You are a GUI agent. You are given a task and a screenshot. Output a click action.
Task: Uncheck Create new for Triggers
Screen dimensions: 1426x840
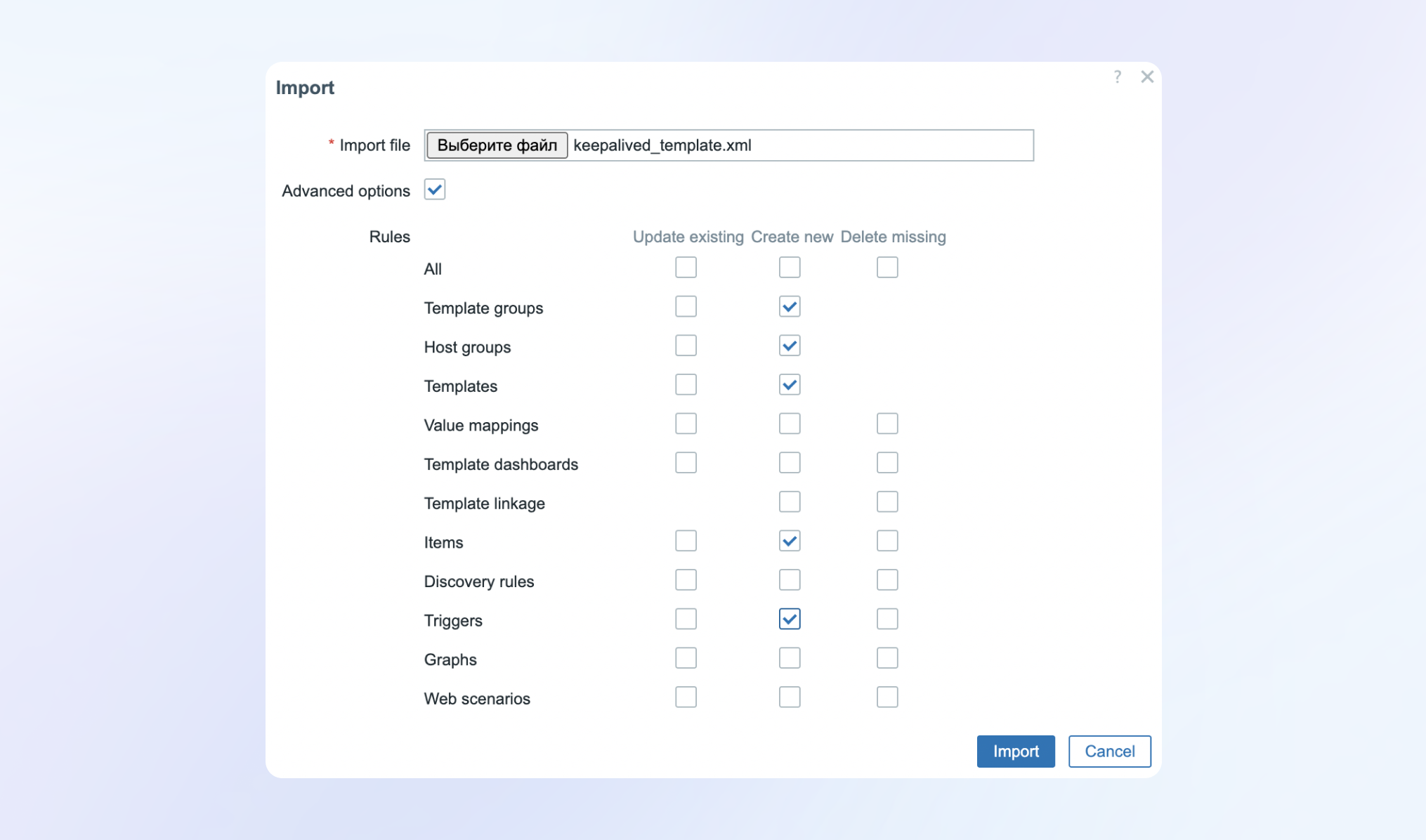coord(790,619)
